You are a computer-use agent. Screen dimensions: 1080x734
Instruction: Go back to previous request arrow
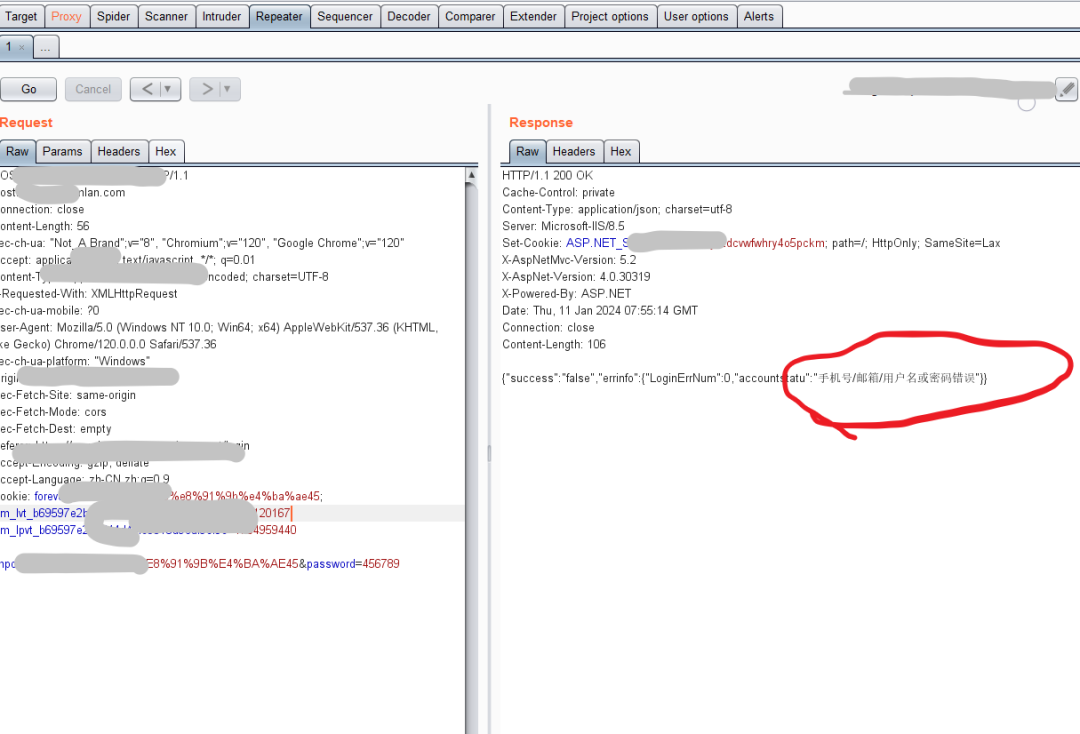pos(147,89)
